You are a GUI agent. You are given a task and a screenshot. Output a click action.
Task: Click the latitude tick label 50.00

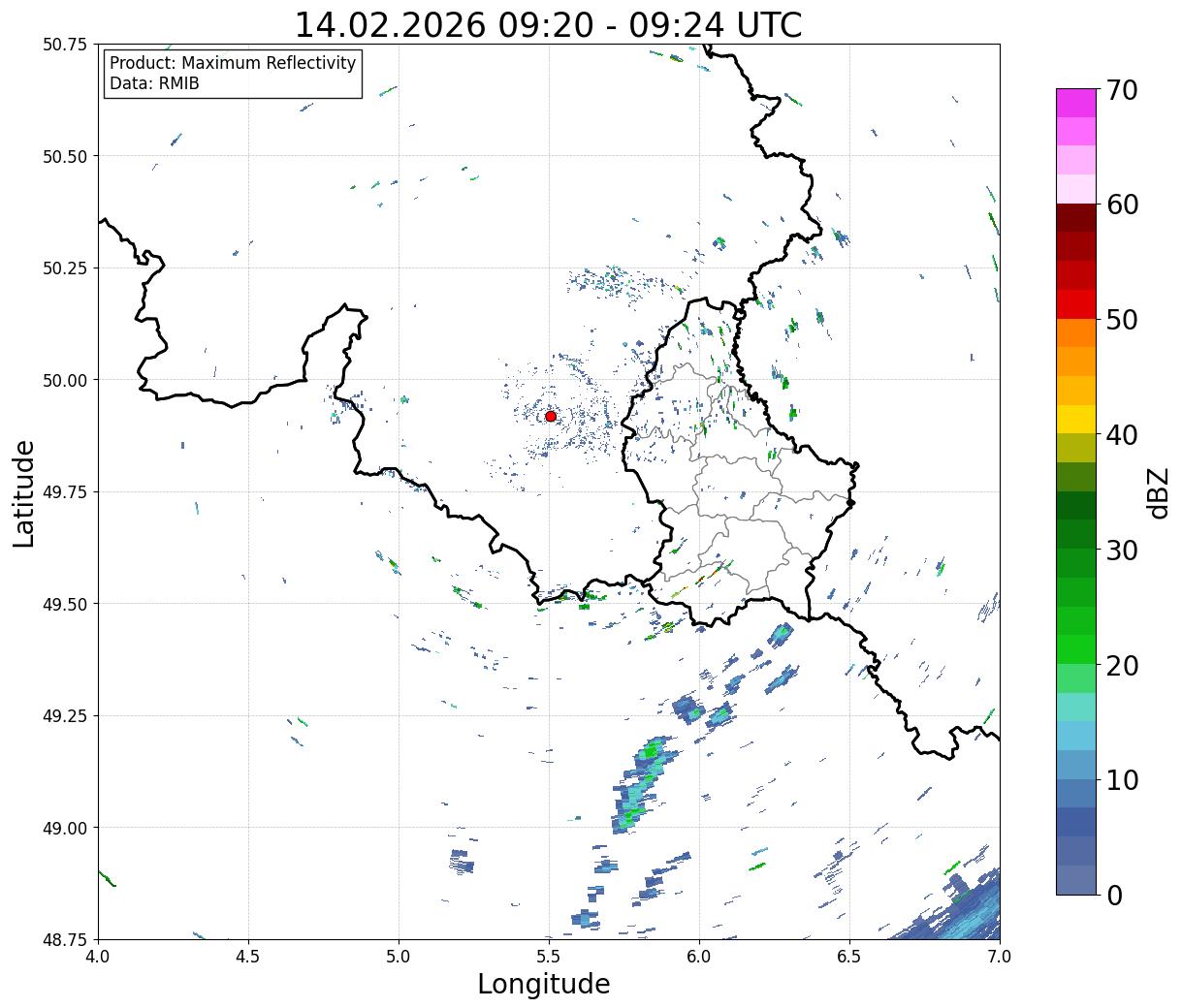pyautogui.click(x=65, y=380)
